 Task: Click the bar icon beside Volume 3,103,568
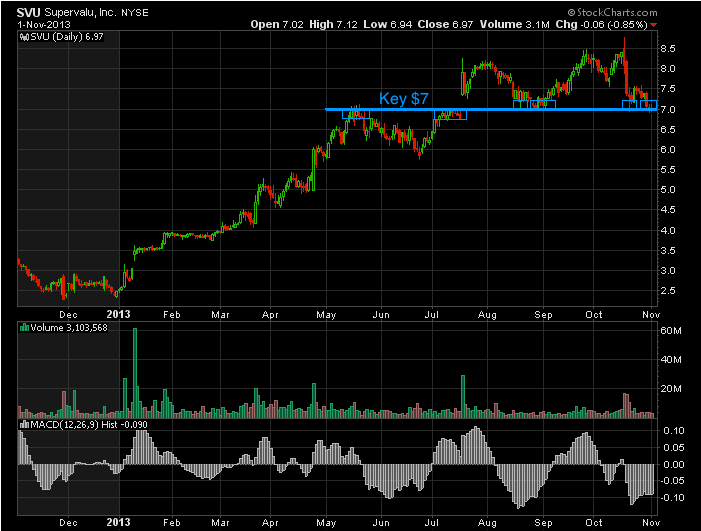click(25, 328)
